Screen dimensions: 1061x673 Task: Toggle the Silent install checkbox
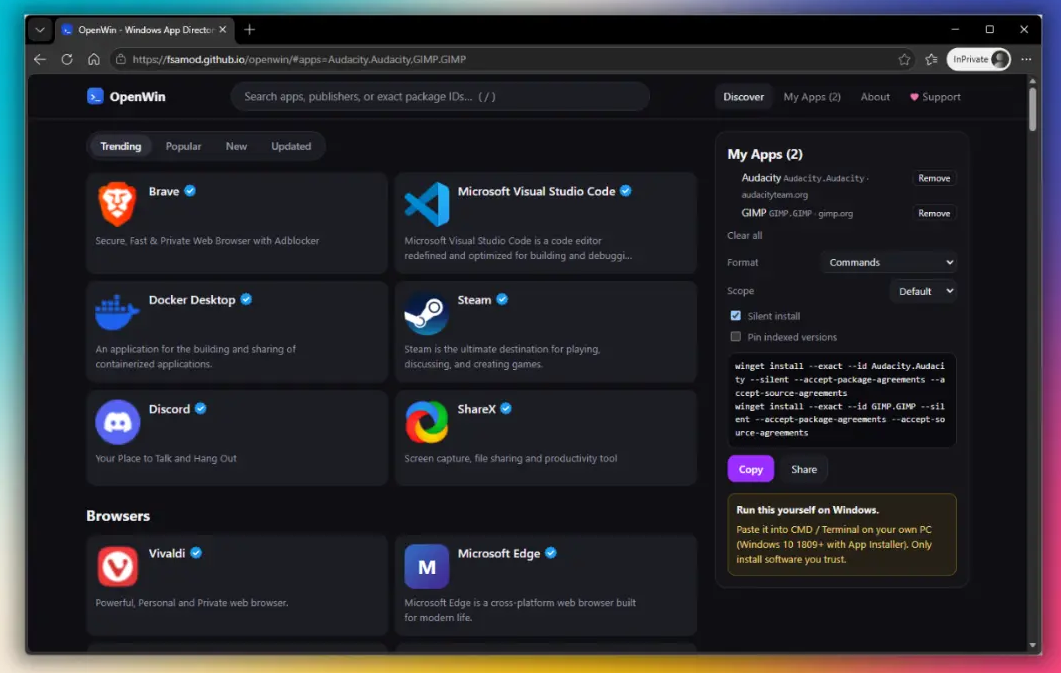tap(736, 315)
